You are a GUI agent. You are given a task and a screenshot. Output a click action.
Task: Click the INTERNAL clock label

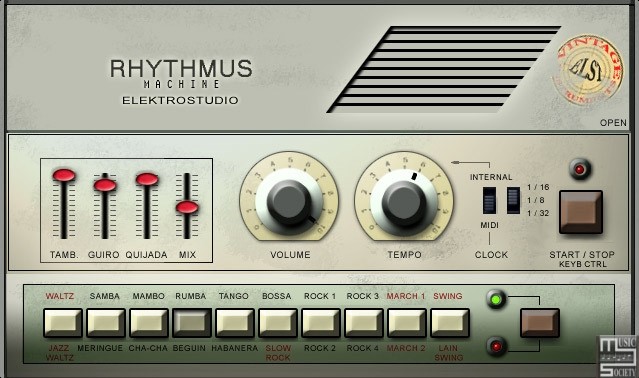(491, 177)
